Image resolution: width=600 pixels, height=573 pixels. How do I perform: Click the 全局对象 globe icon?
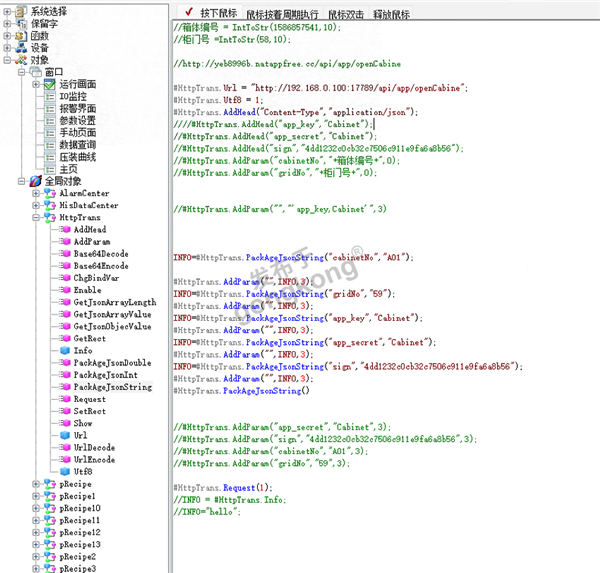[x=36, y=181]
